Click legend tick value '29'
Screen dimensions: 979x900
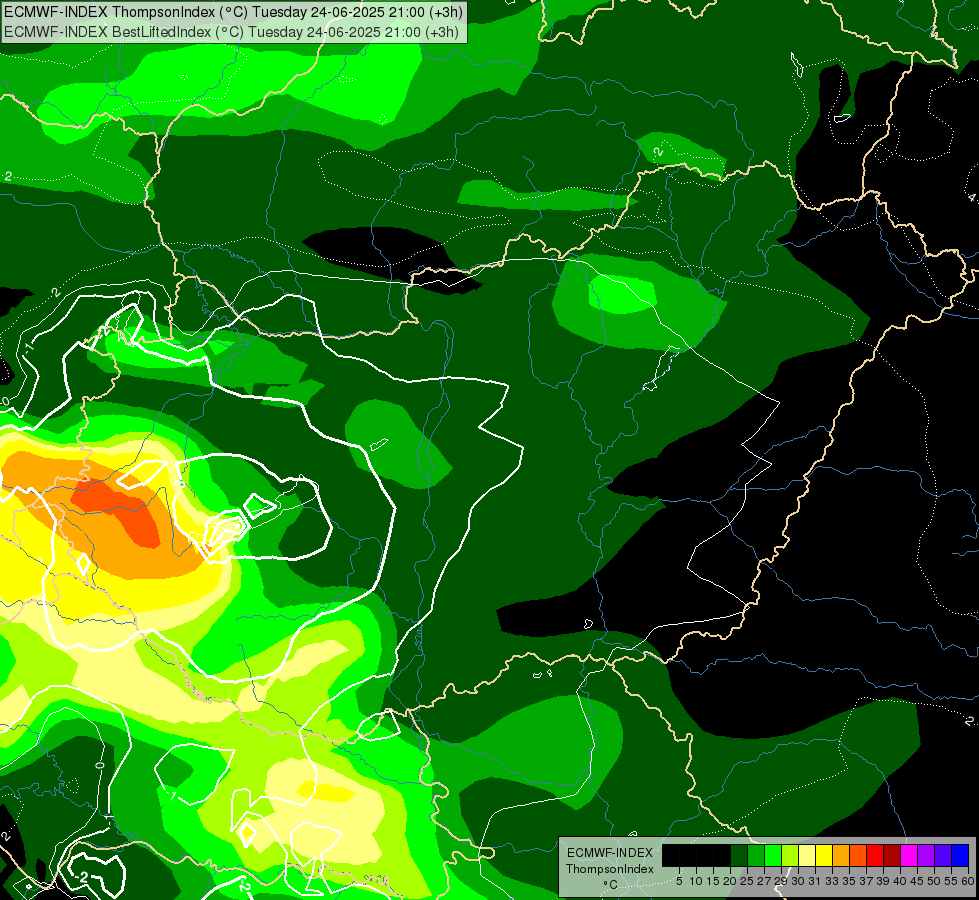[x=781, y=881]
